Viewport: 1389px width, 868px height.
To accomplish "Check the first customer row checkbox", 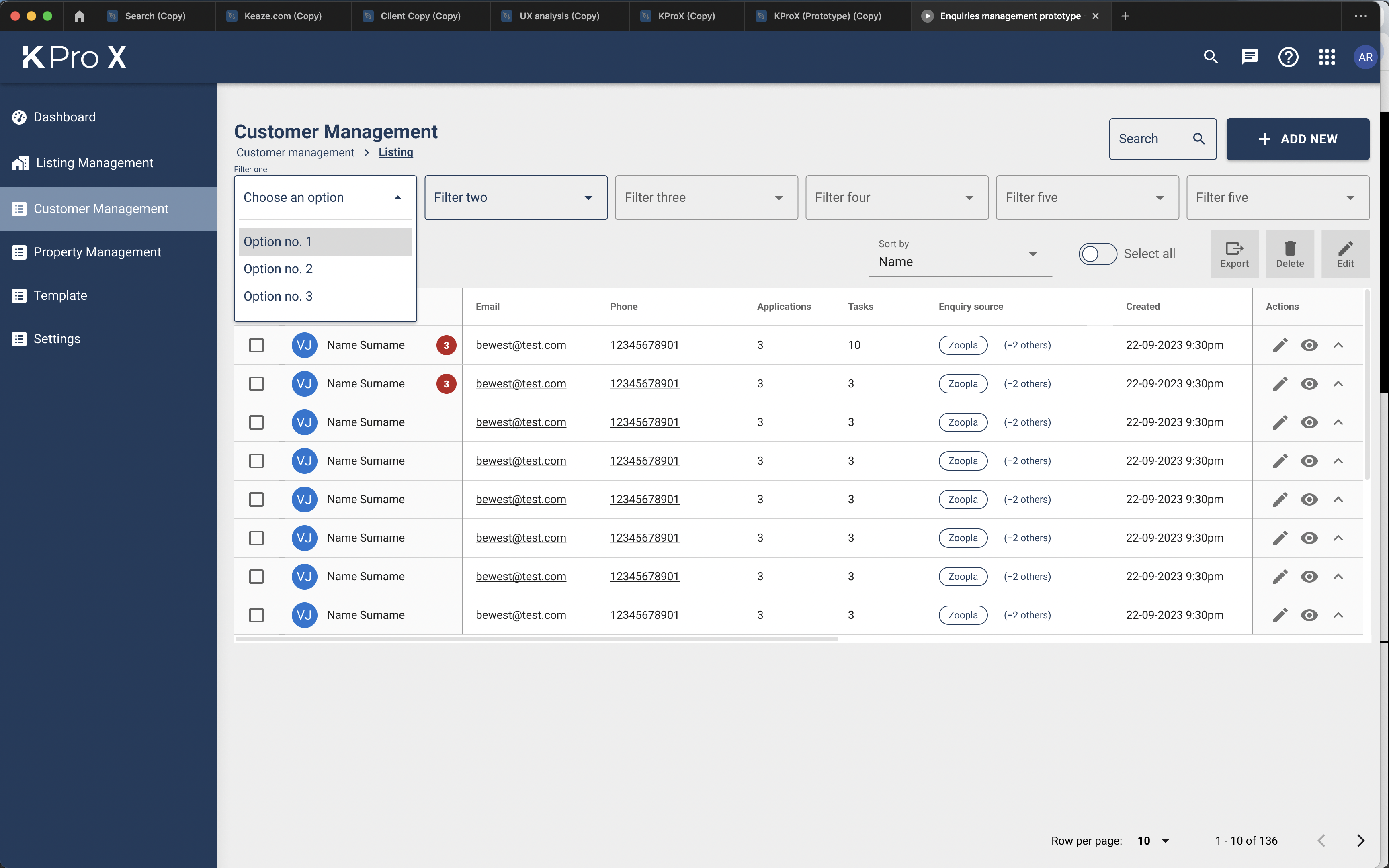I will [x=256, y=345].
